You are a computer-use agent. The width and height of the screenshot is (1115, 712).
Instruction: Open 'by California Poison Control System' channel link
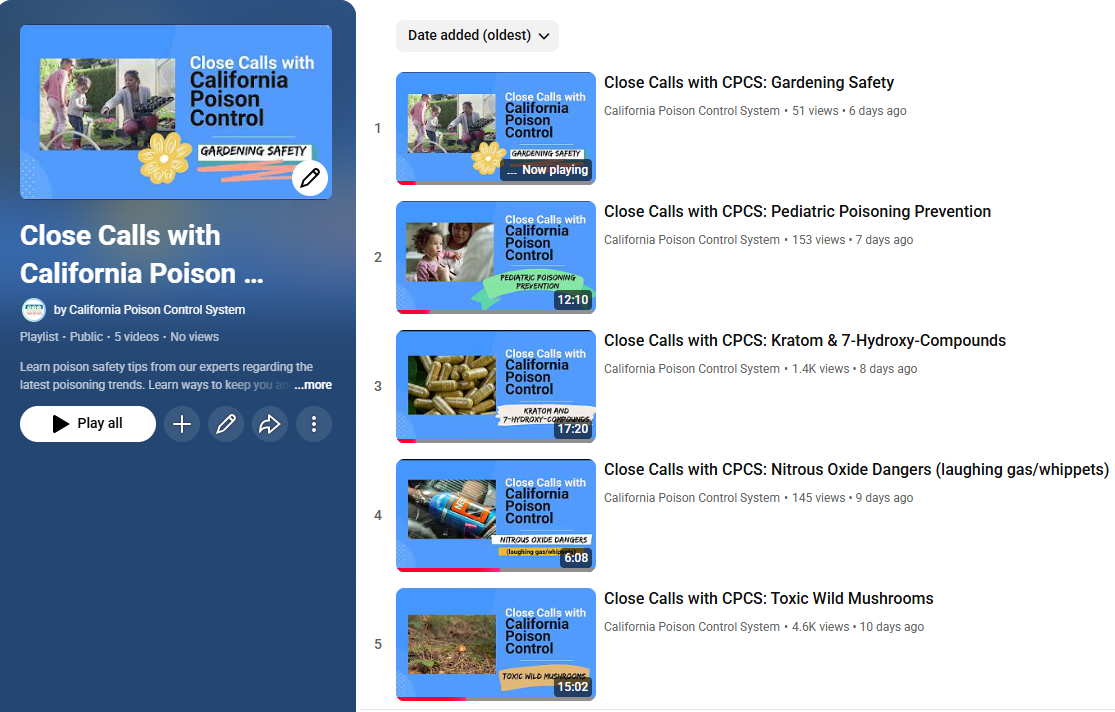click(x=149, y=309)
